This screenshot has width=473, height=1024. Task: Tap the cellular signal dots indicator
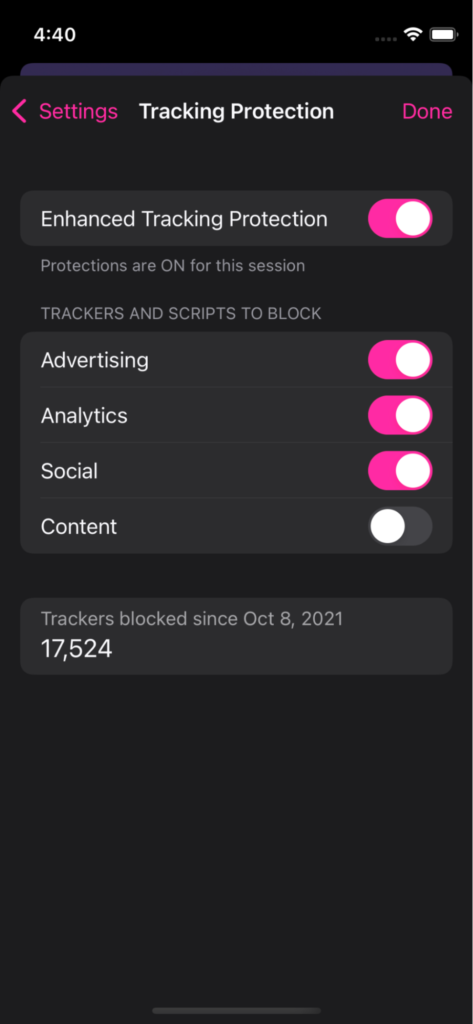pos(386,39)
